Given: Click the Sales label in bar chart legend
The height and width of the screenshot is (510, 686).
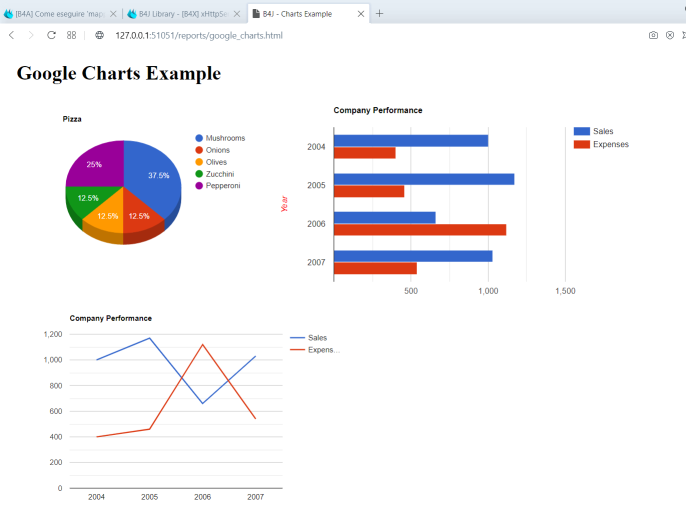Looking at the screenshot, I should tap(603, 131).
